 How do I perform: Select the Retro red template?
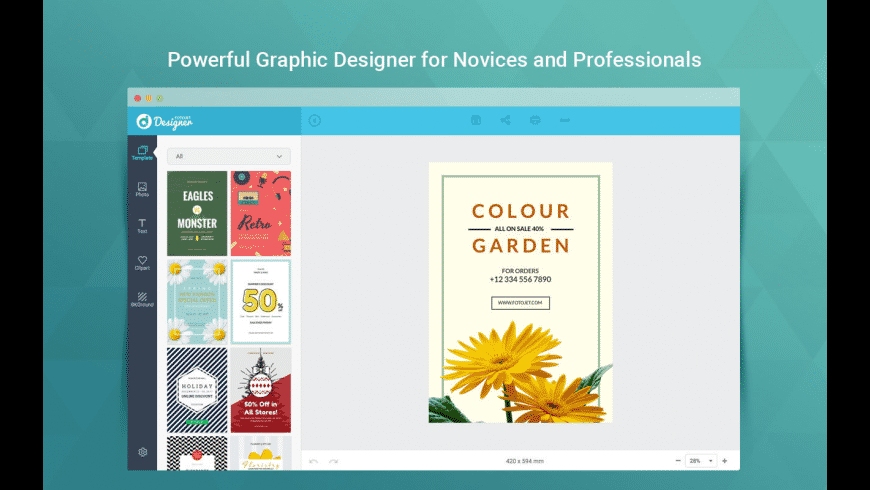[x=261, y=213]
